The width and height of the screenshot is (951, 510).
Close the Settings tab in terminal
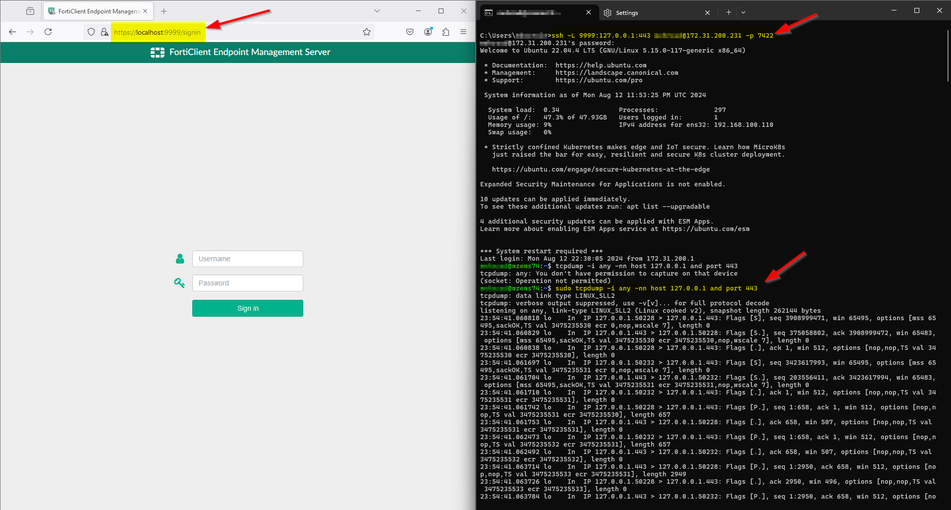707,12
